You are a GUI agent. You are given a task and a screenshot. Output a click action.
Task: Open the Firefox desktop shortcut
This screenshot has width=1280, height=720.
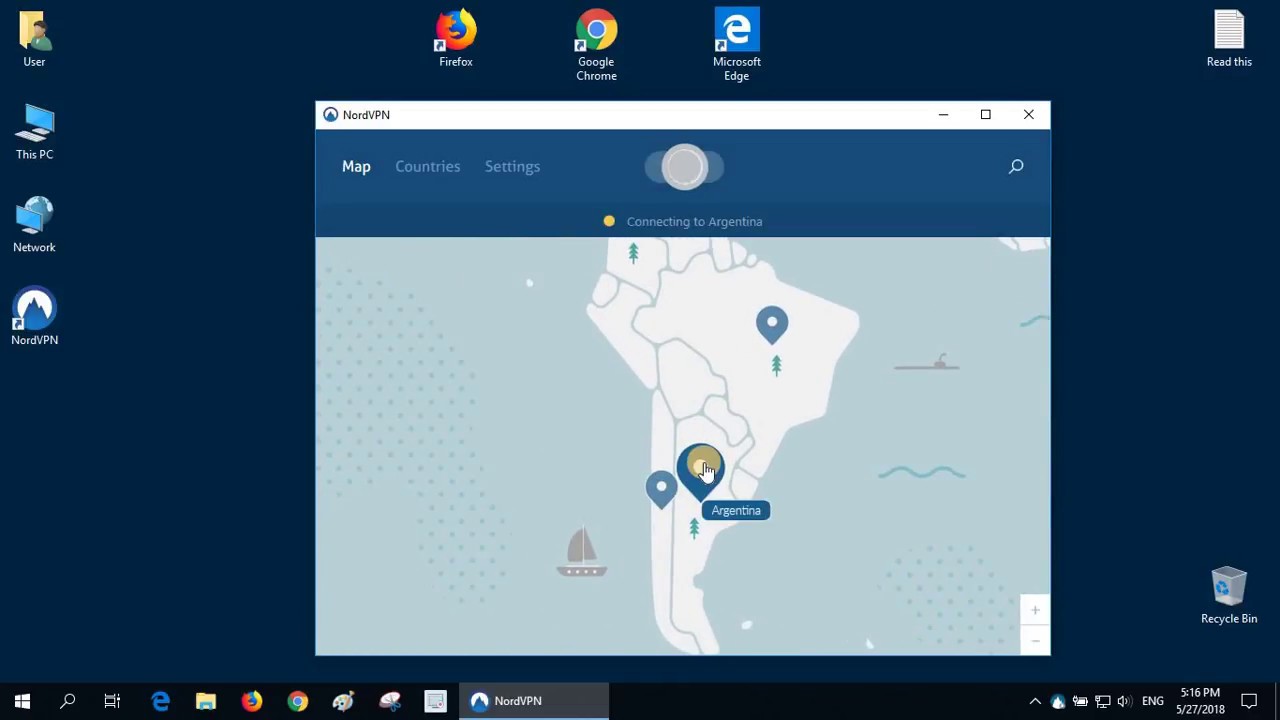pyautogui.click(x=455, y=39)
